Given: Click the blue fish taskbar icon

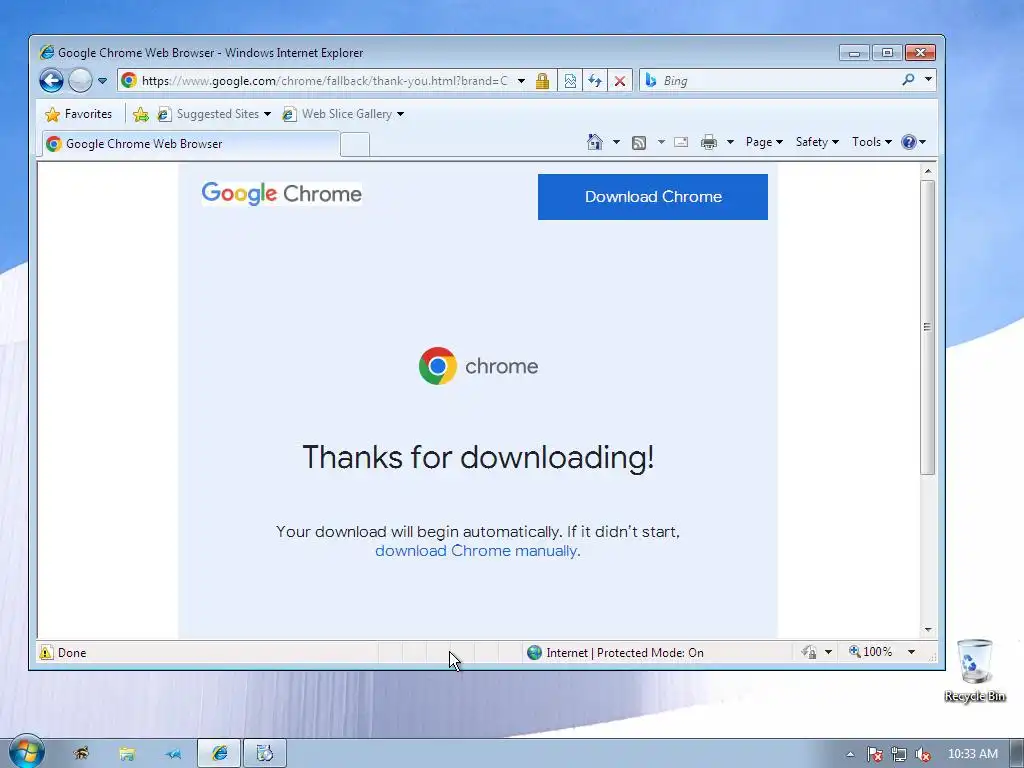Looking at the screenshot, I should [173, 754].
